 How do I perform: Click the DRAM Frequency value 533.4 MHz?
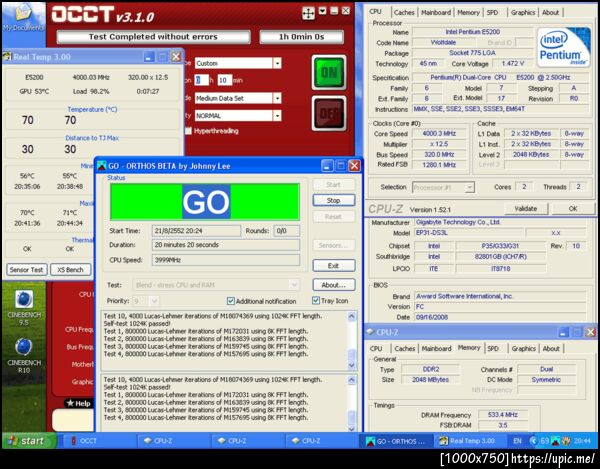502,414
